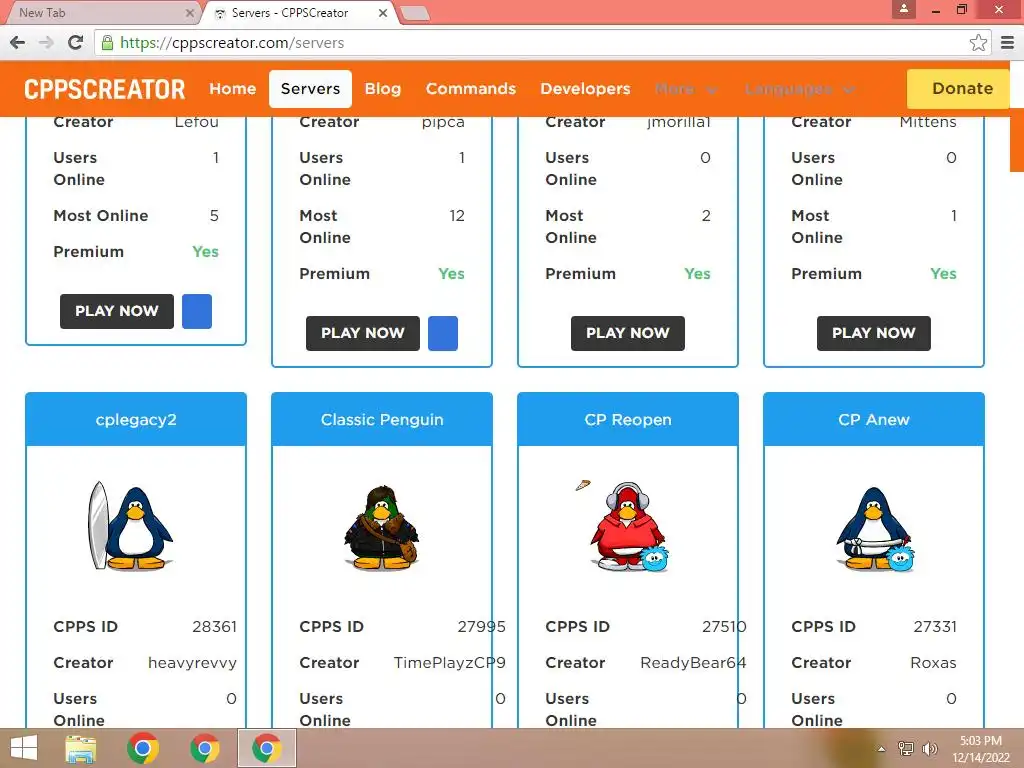
Task: Close the New Tab tab
Action: (x=189, y=13)
